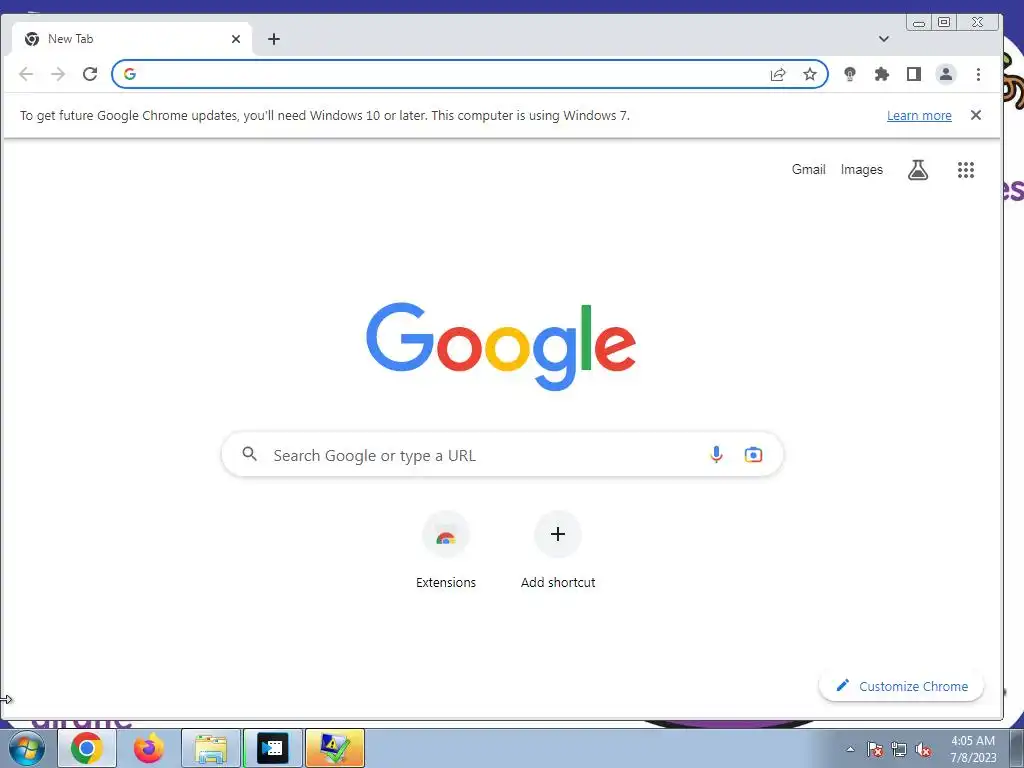Launch Firefox from the taskbar
This screenshot has height=768, width=1024.
pos(149,748)
